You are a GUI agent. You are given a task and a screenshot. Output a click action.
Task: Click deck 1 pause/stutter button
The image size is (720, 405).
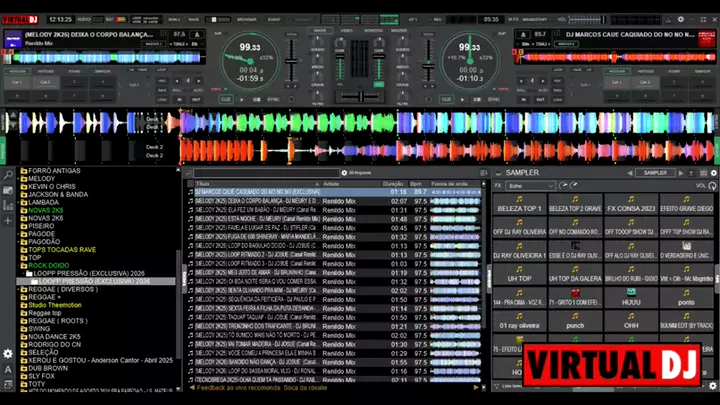(x=256, y=99)
